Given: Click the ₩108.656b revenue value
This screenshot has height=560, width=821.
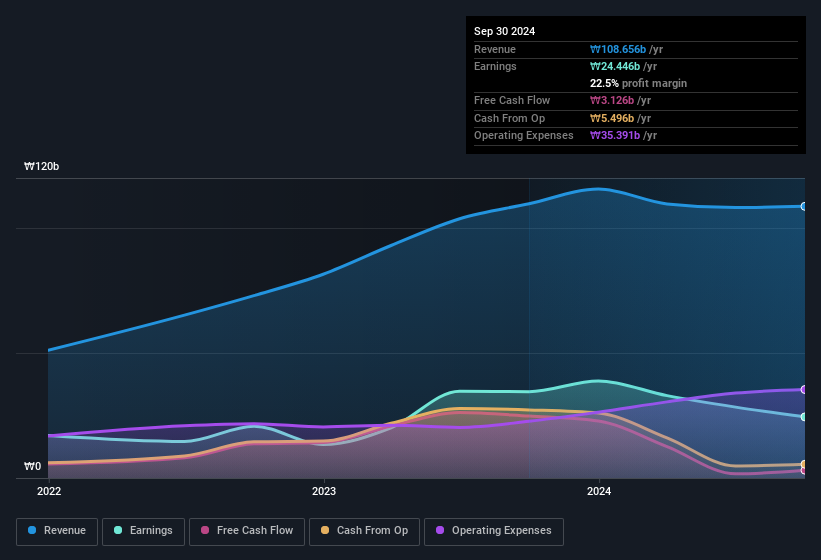Looking at the screenshot, I should coord(618,49).
